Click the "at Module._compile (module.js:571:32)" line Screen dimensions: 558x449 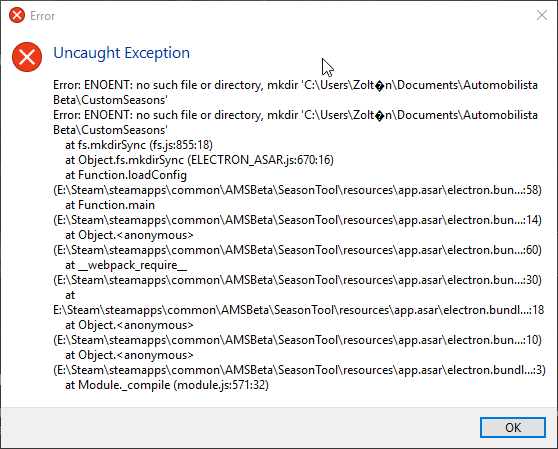pyautogui.click(x=167, y=385)
